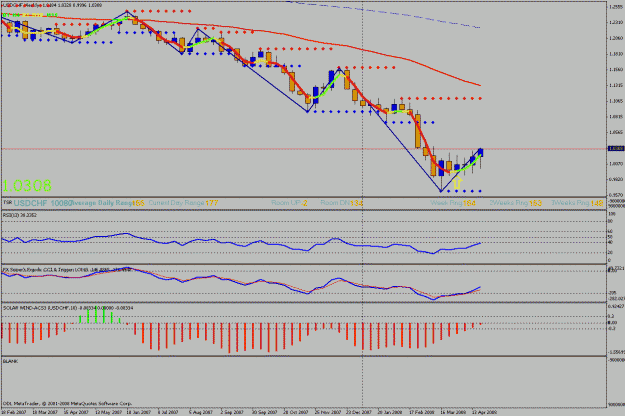Screen dimensions: 625x416
Task: Click the 17 Feb 2008 date on time axis
Action: (x=421, y=412)
